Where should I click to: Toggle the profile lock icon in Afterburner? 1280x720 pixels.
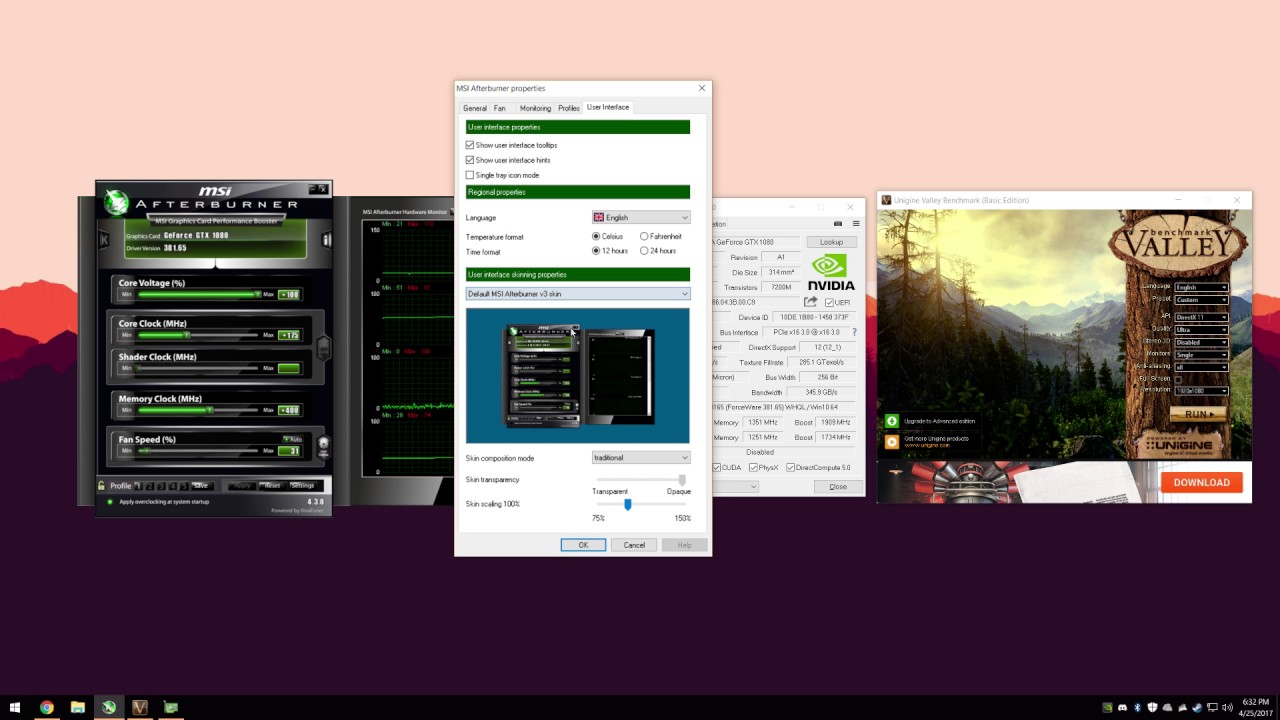tap(102, 486)
